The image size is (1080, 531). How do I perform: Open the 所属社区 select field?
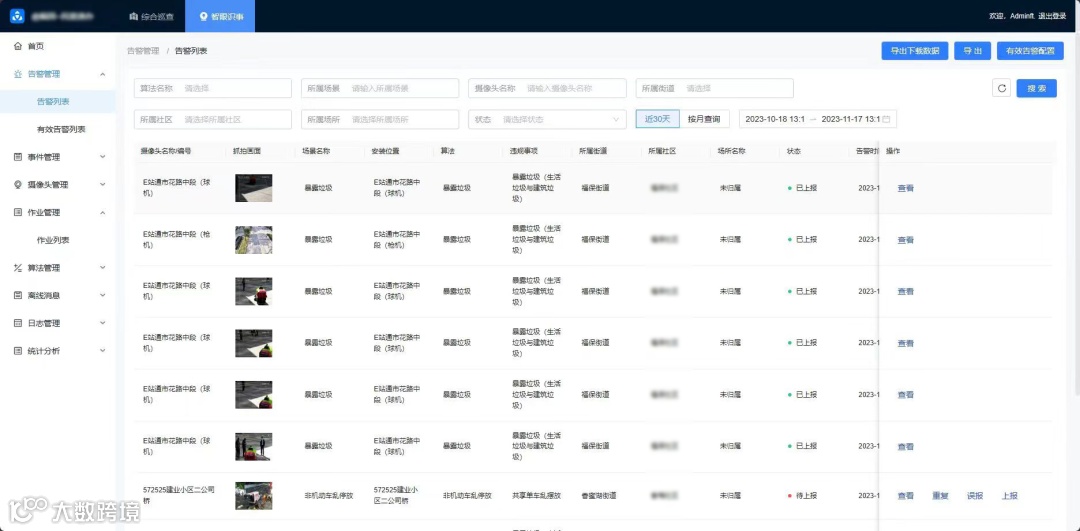(213, 119)
